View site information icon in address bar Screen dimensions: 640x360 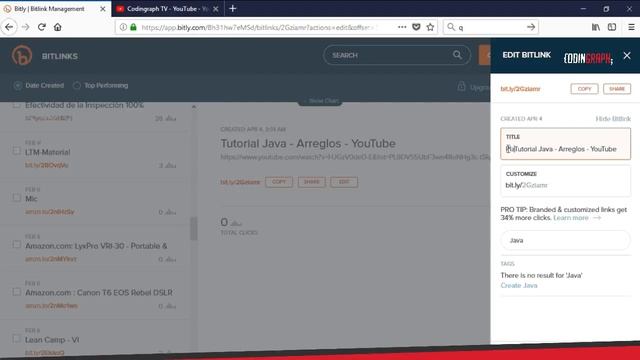point(123,27)
